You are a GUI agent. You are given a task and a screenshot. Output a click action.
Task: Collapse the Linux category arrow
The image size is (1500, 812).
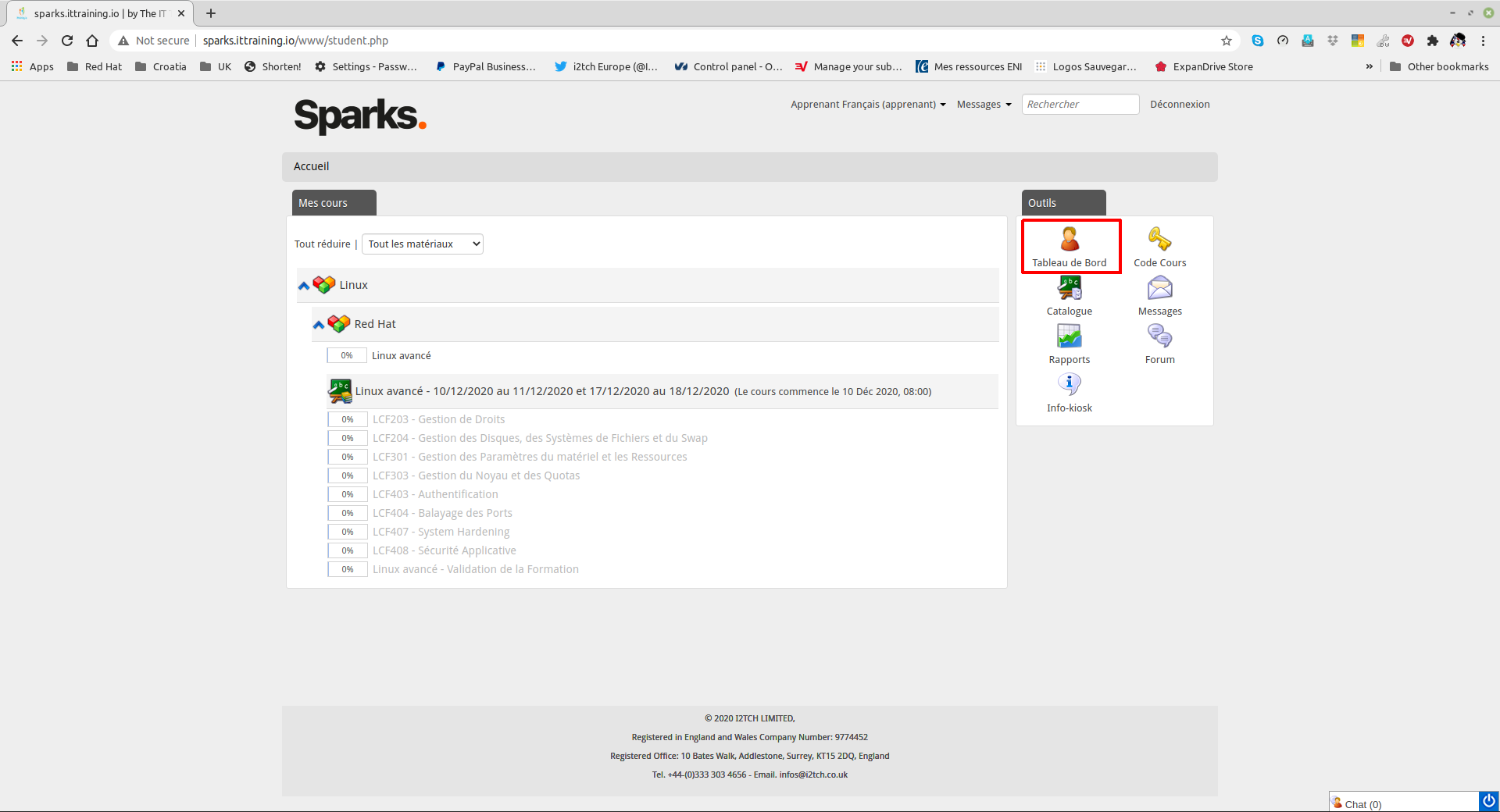pos(304,286)
